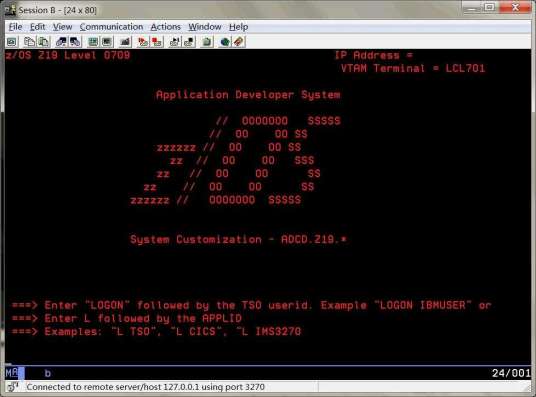536x397 pixels.
Task: Open the Color Mapping toolbar icon
Action: tap(107, 42)
